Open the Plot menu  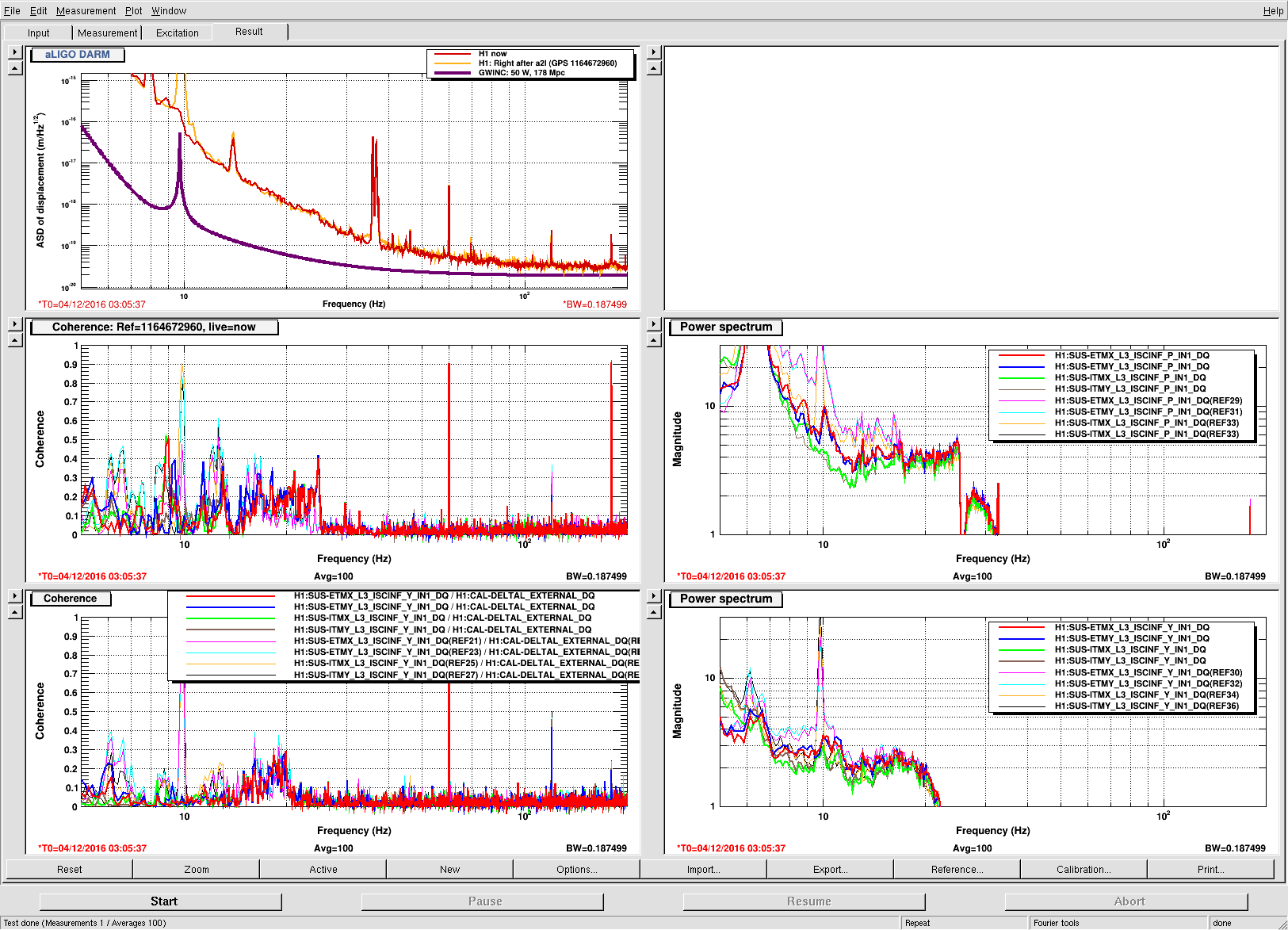click(134, 11)
